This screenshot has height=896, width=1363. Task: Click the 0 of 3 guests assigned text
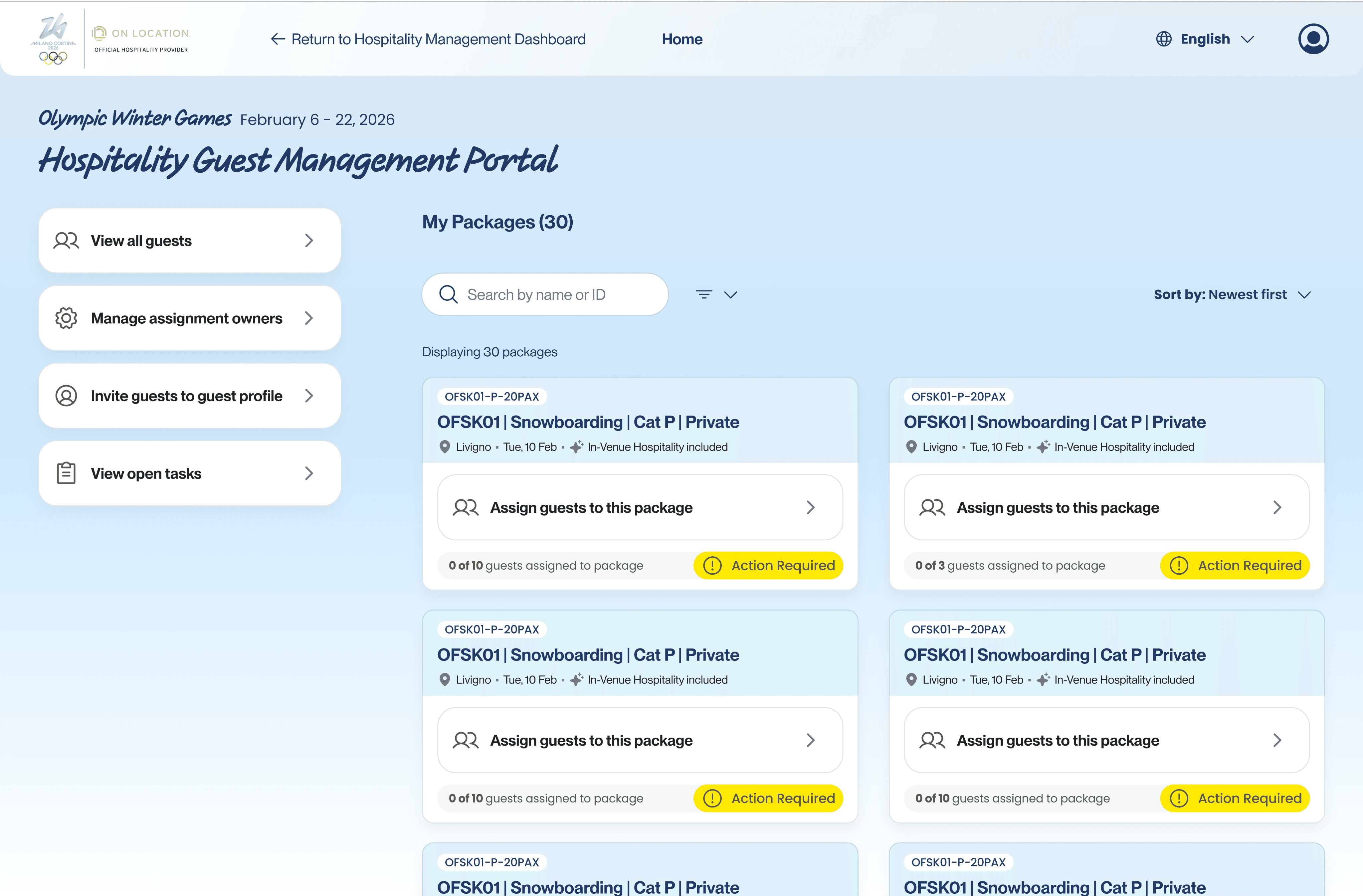[x=1010, y=565]
